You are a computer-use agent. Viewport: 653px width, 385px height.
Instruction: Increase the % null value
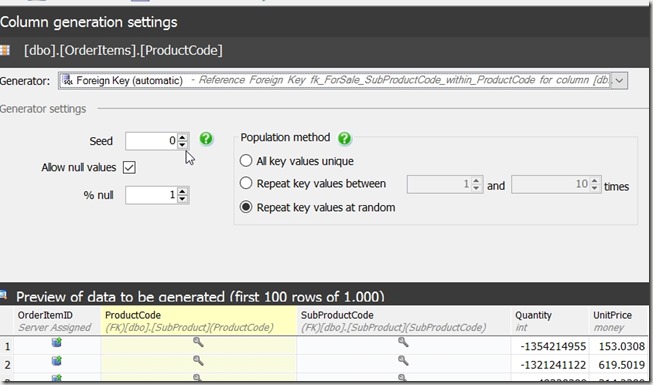tap(182, 191)
